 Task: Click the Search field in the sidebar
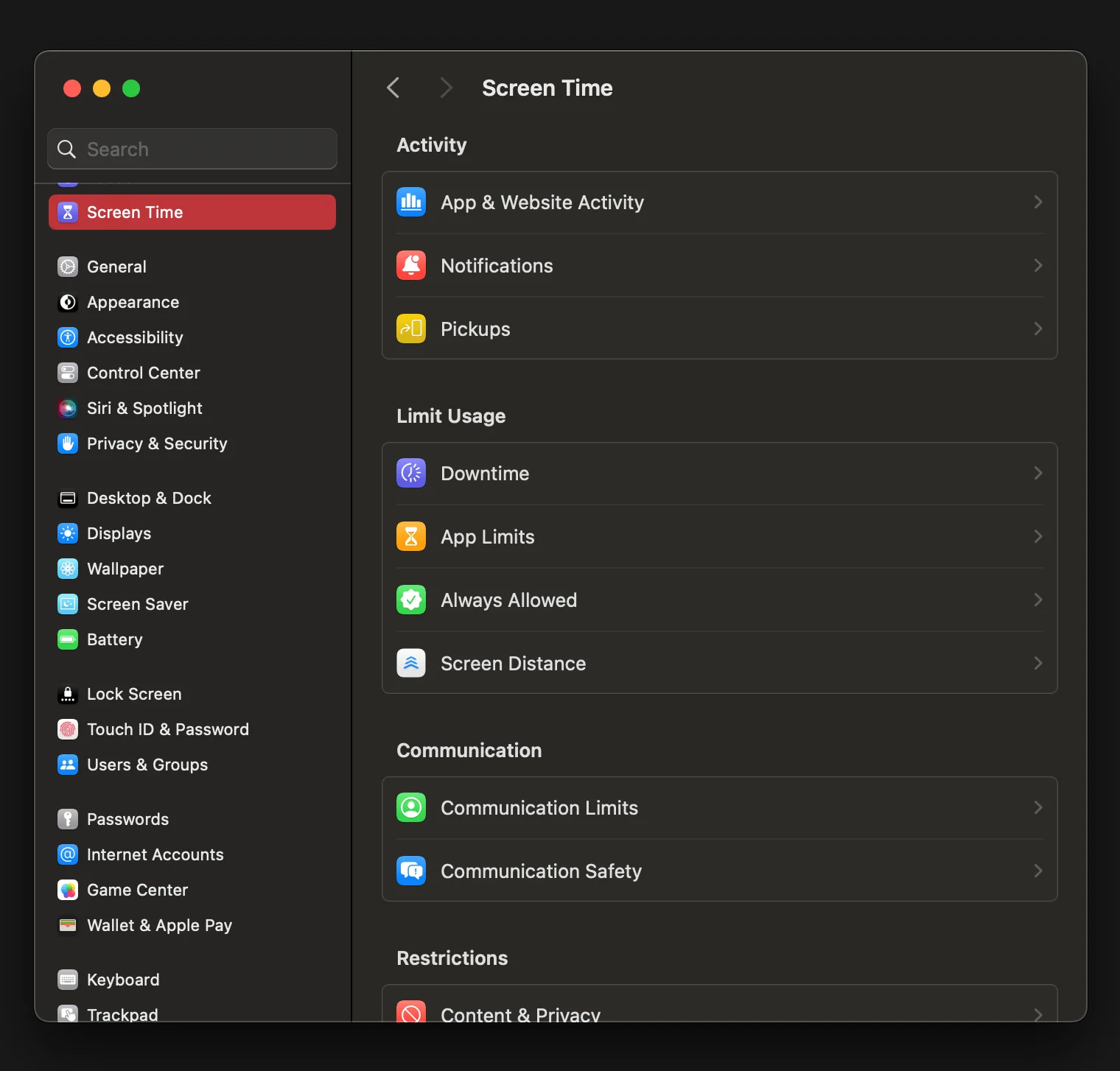pyautogui.click(x=192, y=150)
